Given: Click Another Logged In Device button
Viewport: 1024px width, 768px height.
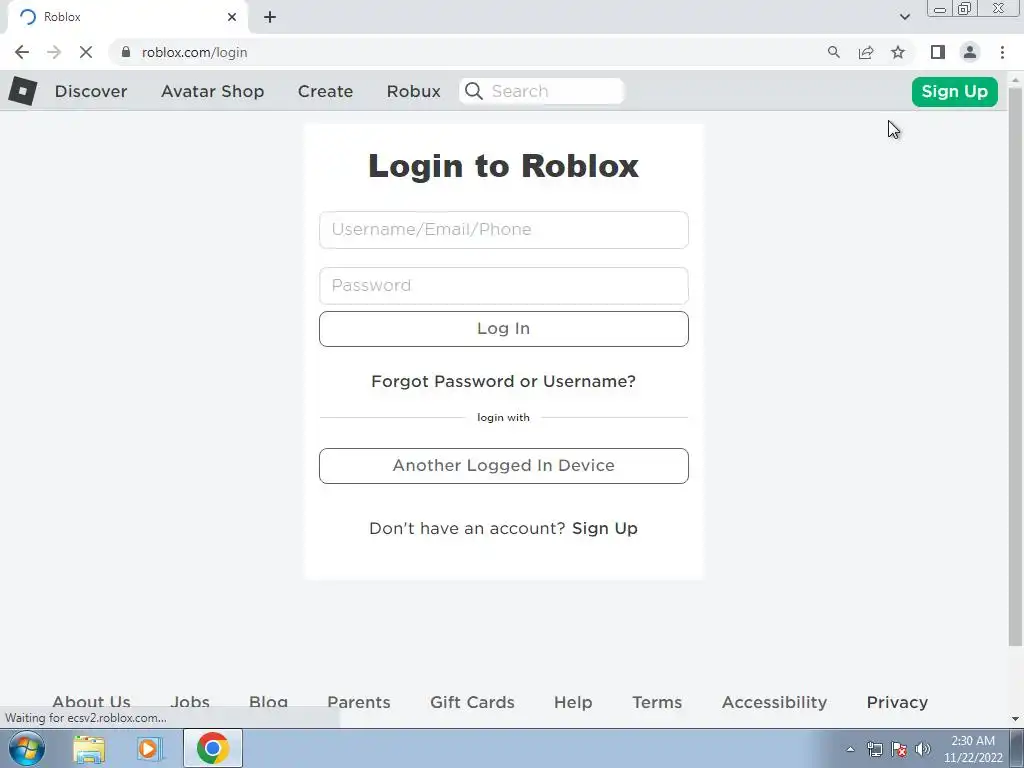Looking at the screenshot, I should point(504,466).
